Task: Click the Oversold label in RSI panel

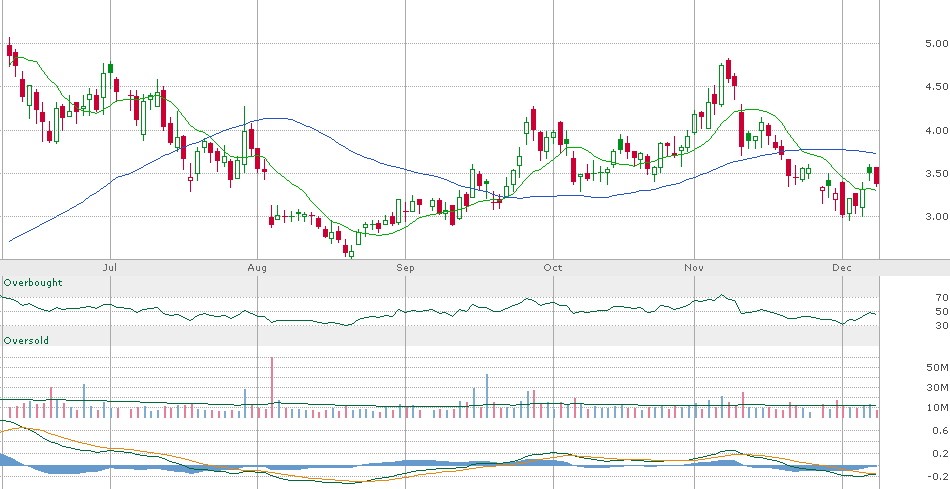Action: (26, 341)
